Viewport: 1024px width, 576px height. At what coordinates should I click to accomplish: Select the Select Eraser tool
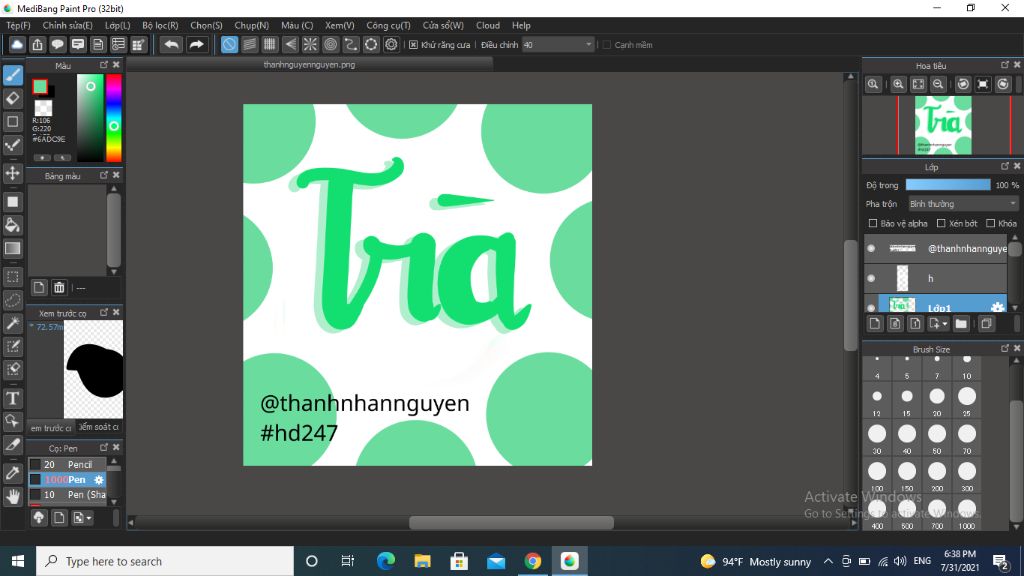(12, 369)
